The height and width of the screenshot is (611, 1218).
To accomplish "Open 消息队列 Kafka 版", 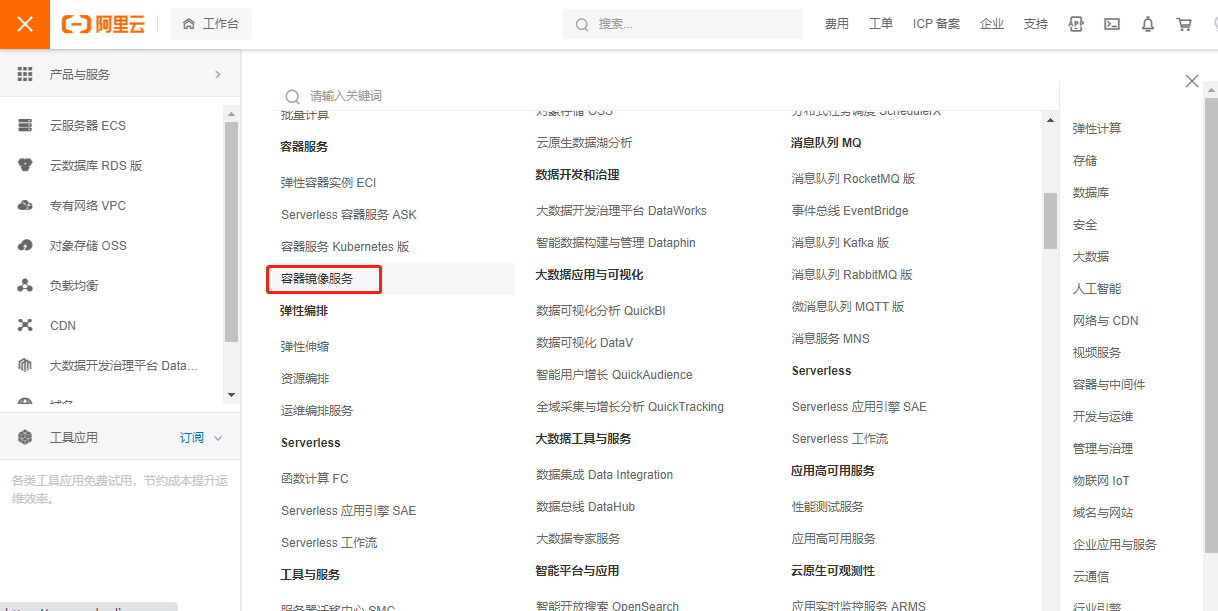I will coord(841,242).
